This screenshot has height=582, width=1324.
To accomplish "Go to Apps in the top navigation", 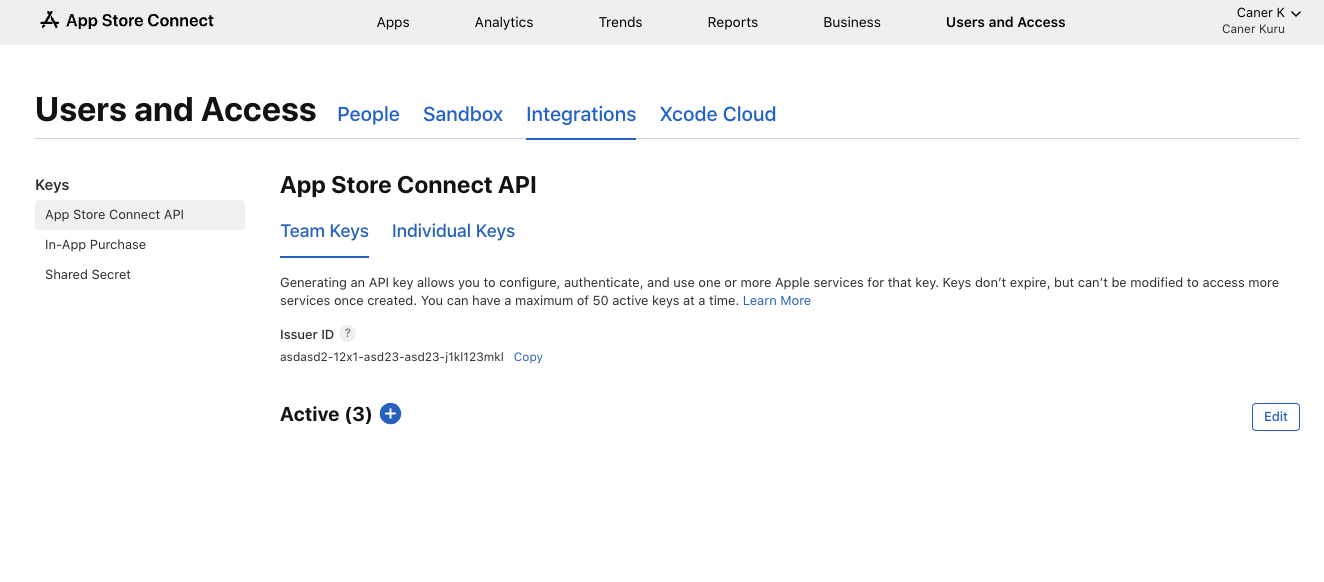I will click(393, 22).
